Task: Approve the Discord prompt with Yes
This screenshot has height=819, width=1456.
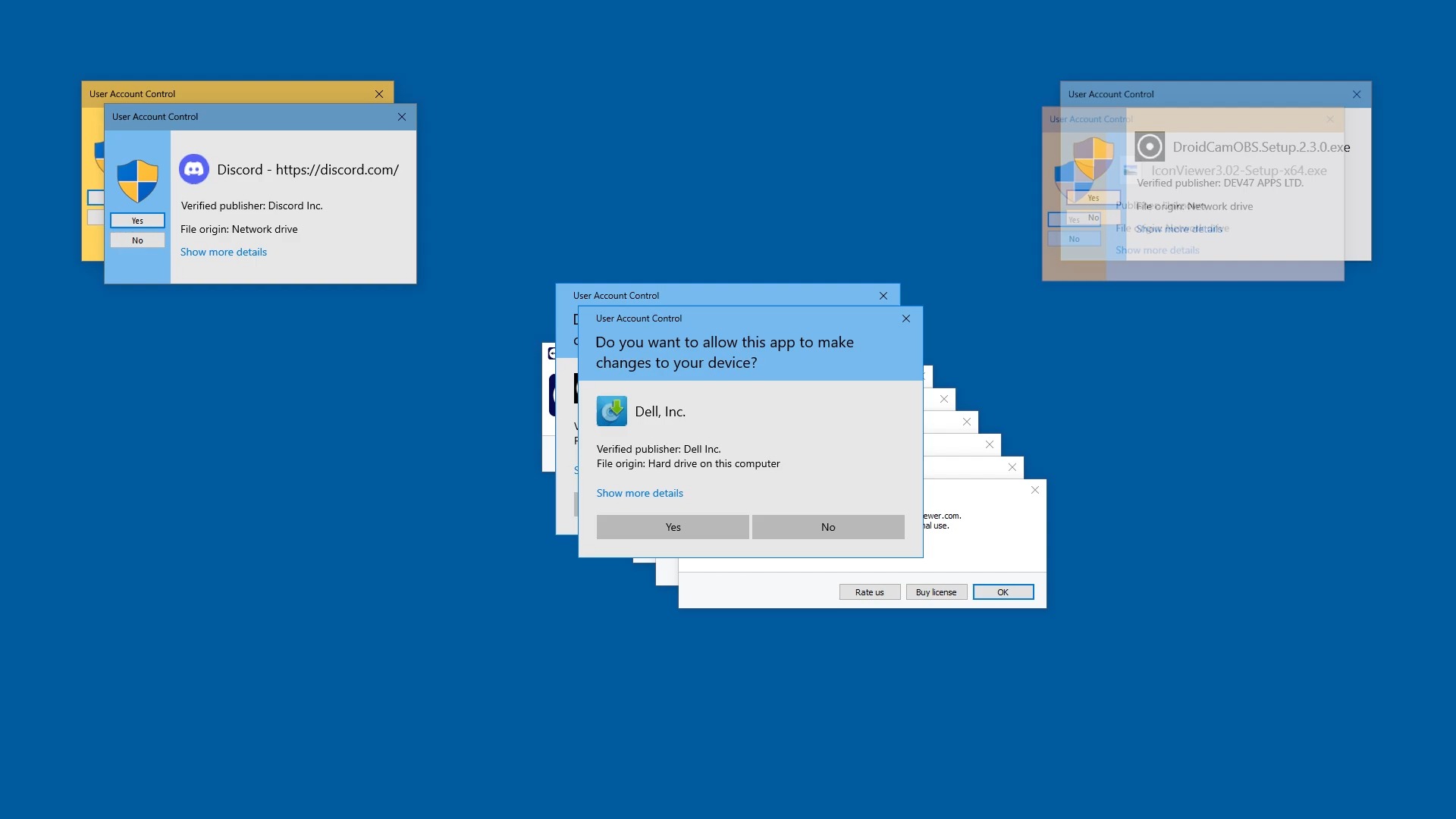Action: point(137,221)
